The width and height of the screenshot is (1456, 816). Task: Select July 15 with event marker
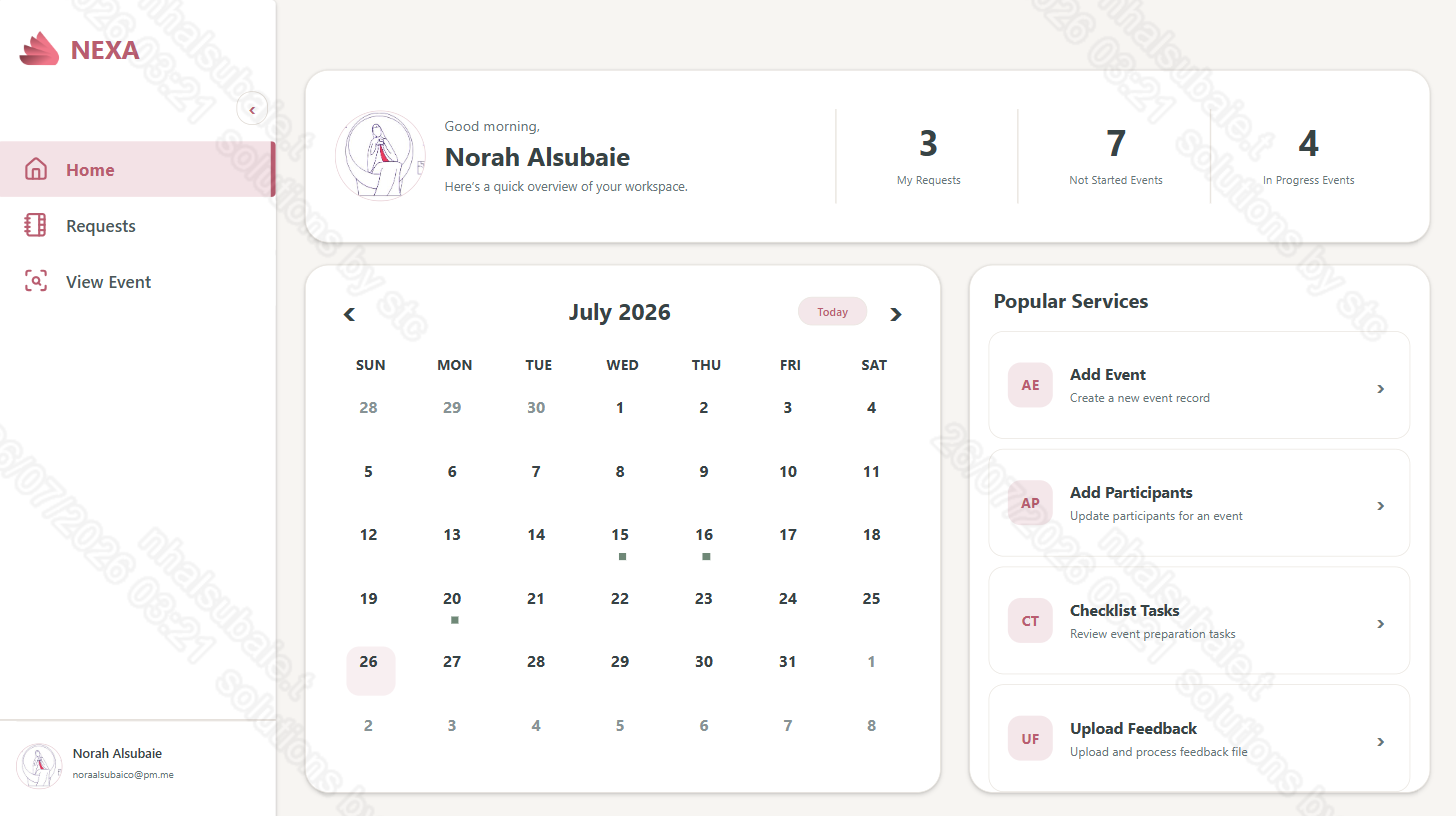[x=620, y=541]
